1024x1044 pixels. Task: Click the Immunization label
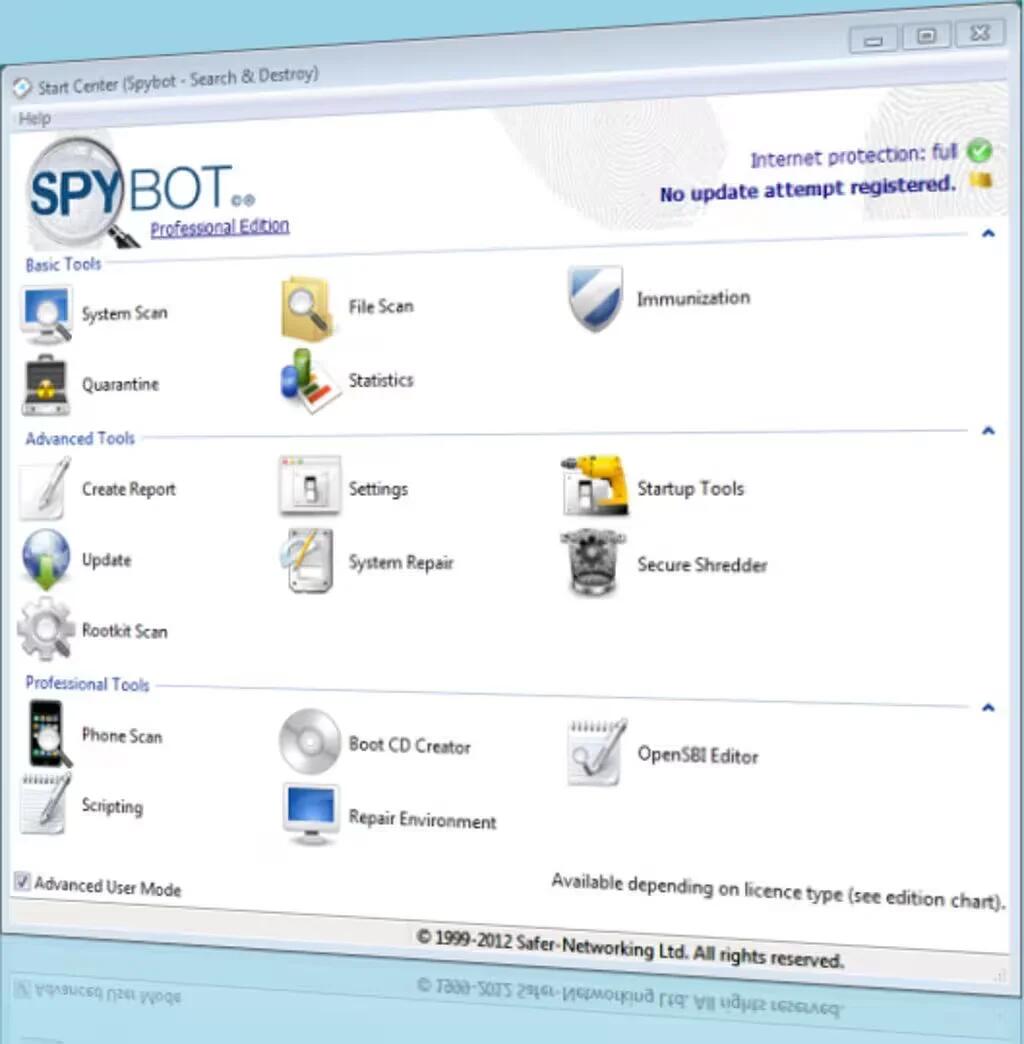pos(693,298)
